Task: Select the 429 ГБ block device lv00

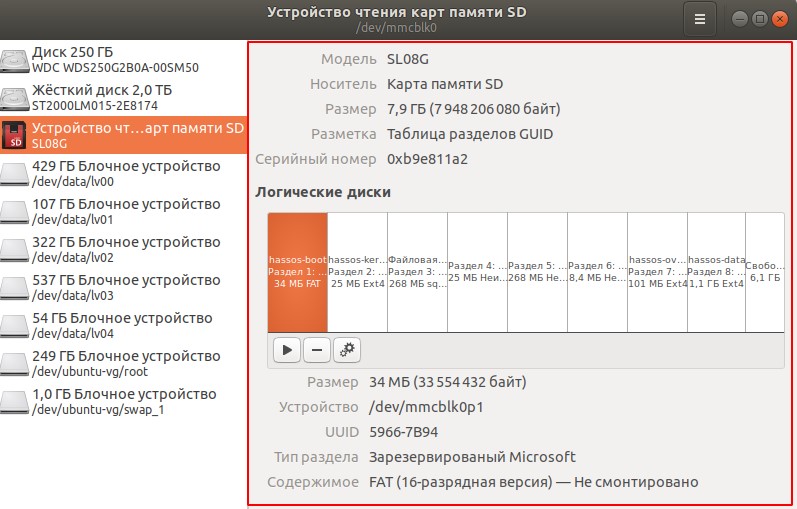Action: [x=125, y=173]
